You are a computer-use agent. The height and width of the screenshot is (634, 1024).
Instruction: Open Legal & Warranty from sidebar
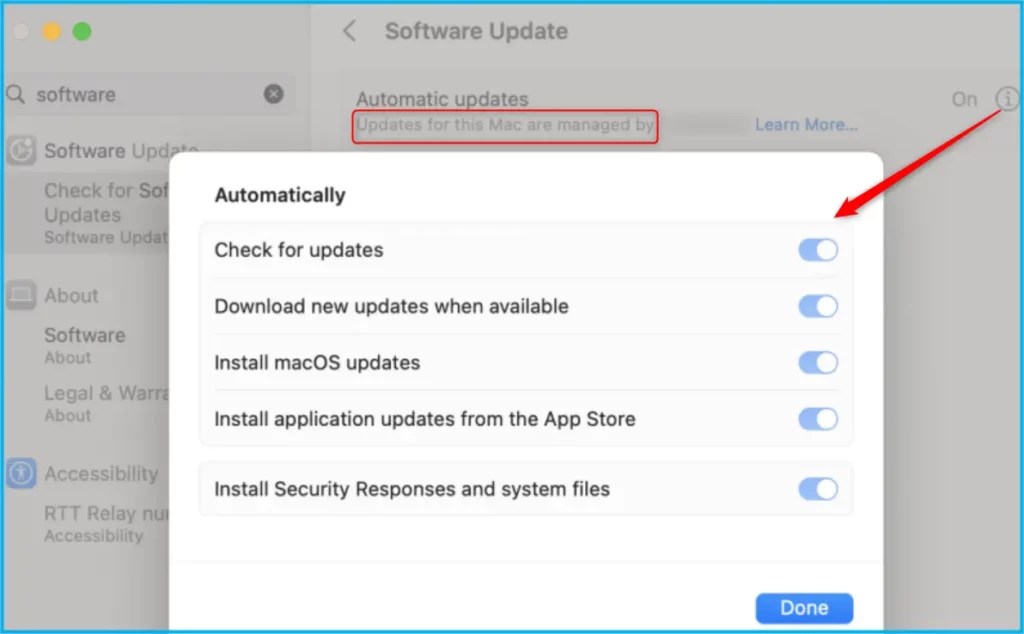click(100, 393)
